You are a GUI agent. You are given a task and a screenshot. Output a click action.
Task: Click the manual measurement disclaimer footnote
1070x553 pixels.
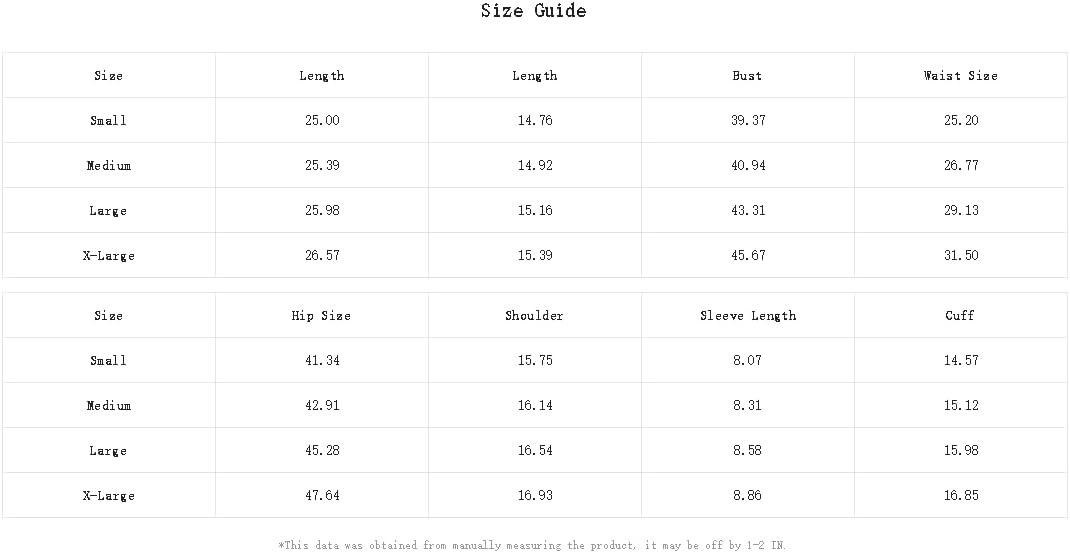point(533,545)
